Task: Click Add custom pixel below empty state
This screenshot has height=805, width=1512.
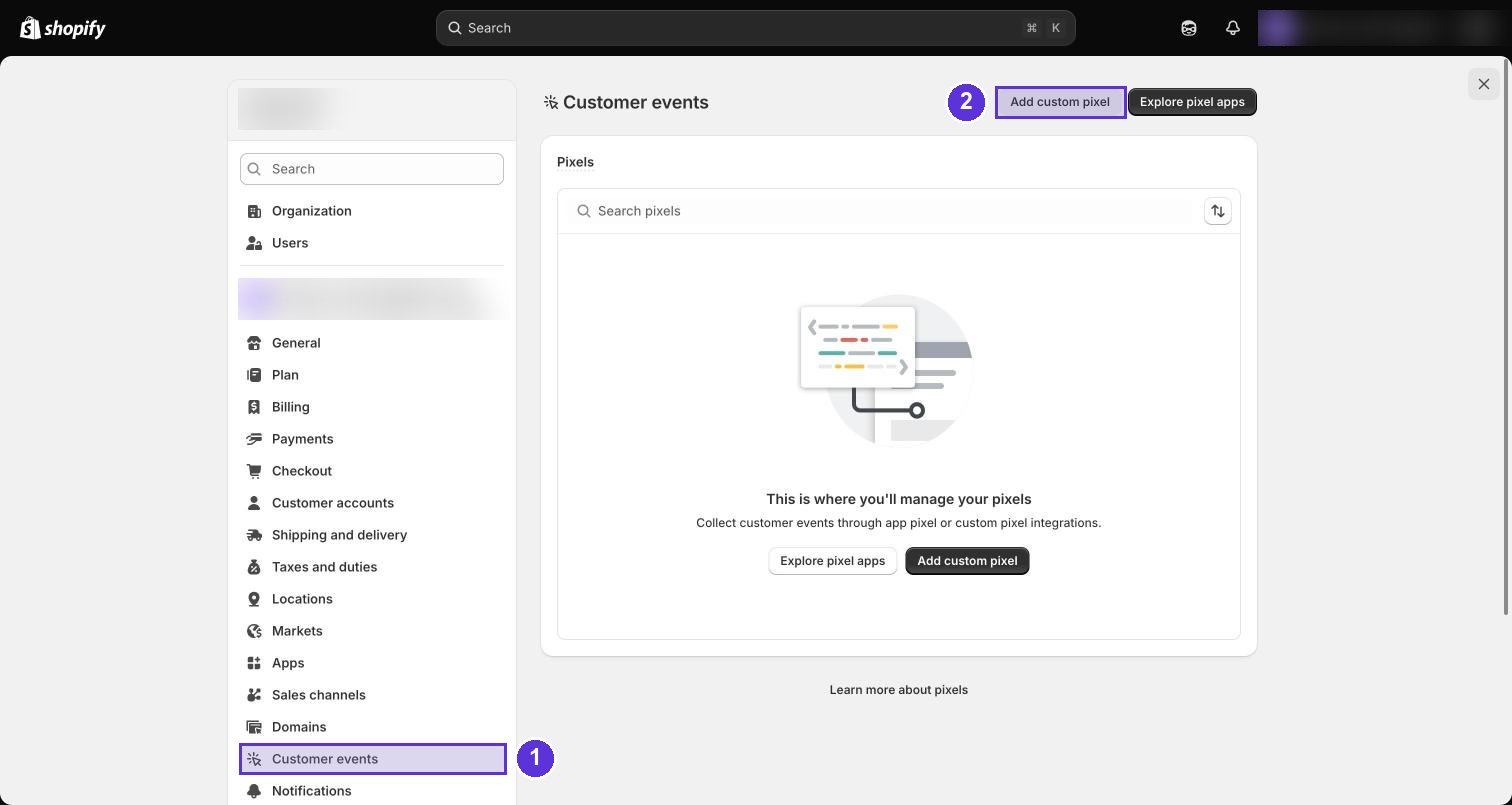Action: (967, 561)
